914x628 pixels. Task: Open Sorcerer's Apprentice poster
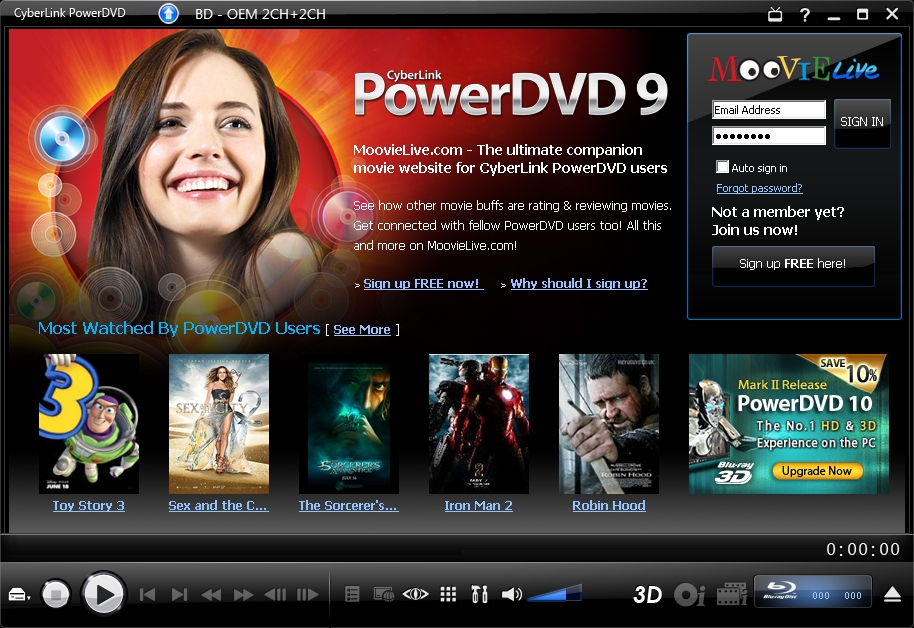(349, 424)
